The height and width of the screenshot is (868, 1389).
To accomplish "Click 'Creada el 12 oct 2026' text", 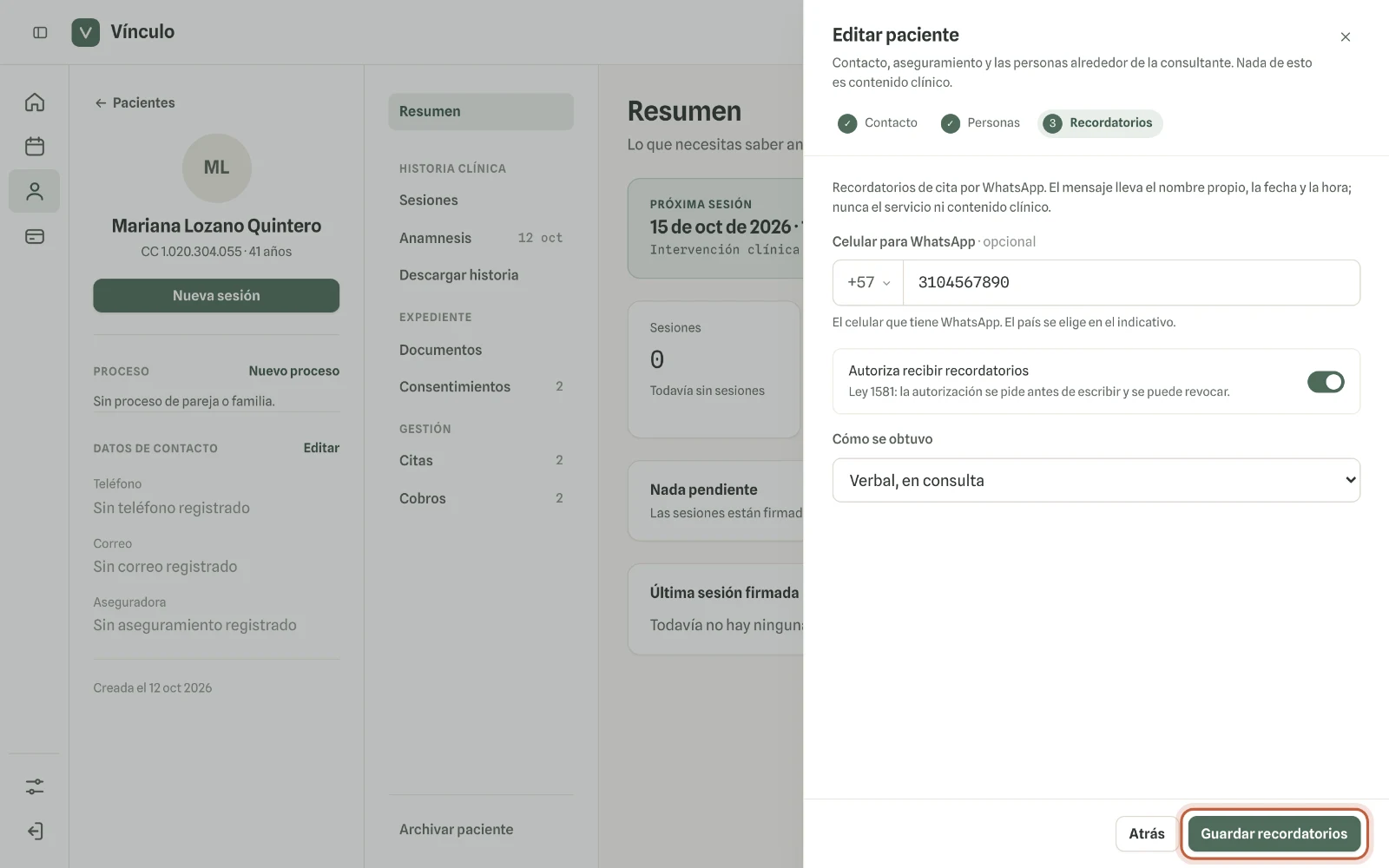I will pyautogui.click(x=153, y=687).
